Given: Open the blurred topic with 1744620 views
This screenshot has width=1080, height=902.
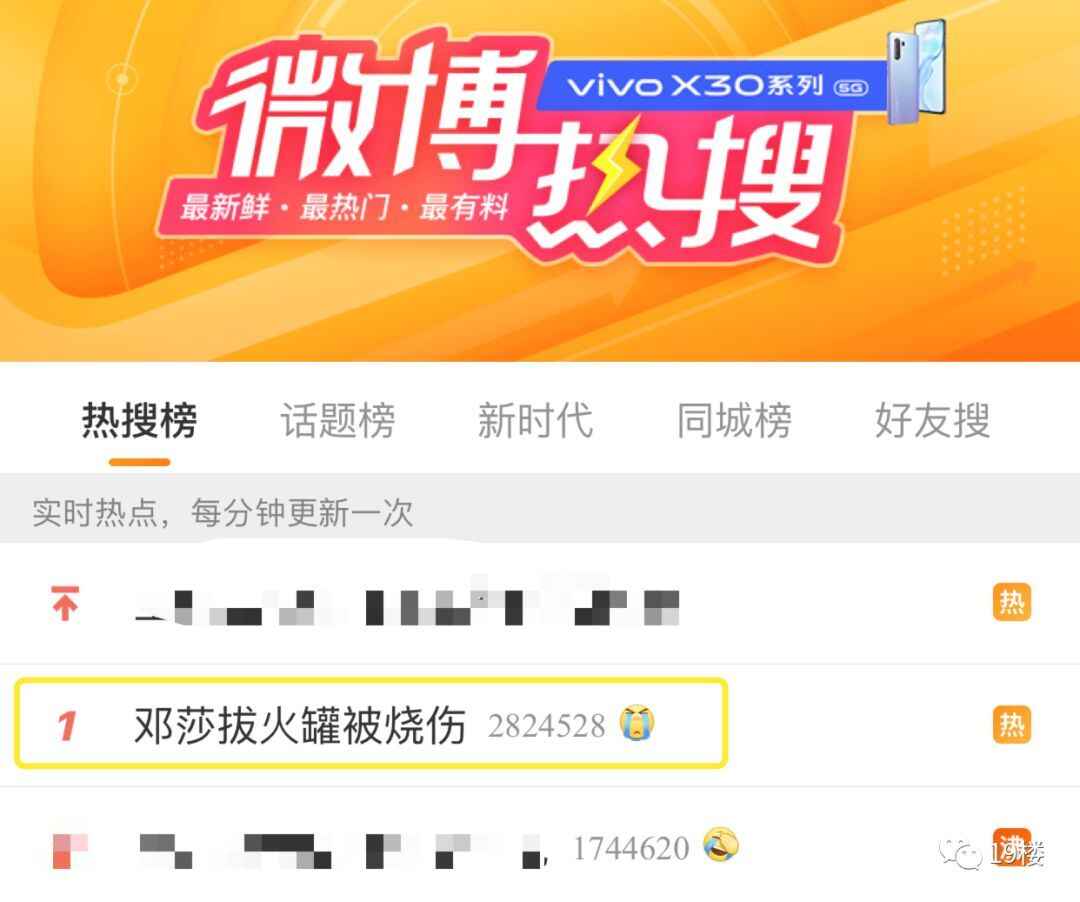Looking at the screenshot, I should (342, 849).
